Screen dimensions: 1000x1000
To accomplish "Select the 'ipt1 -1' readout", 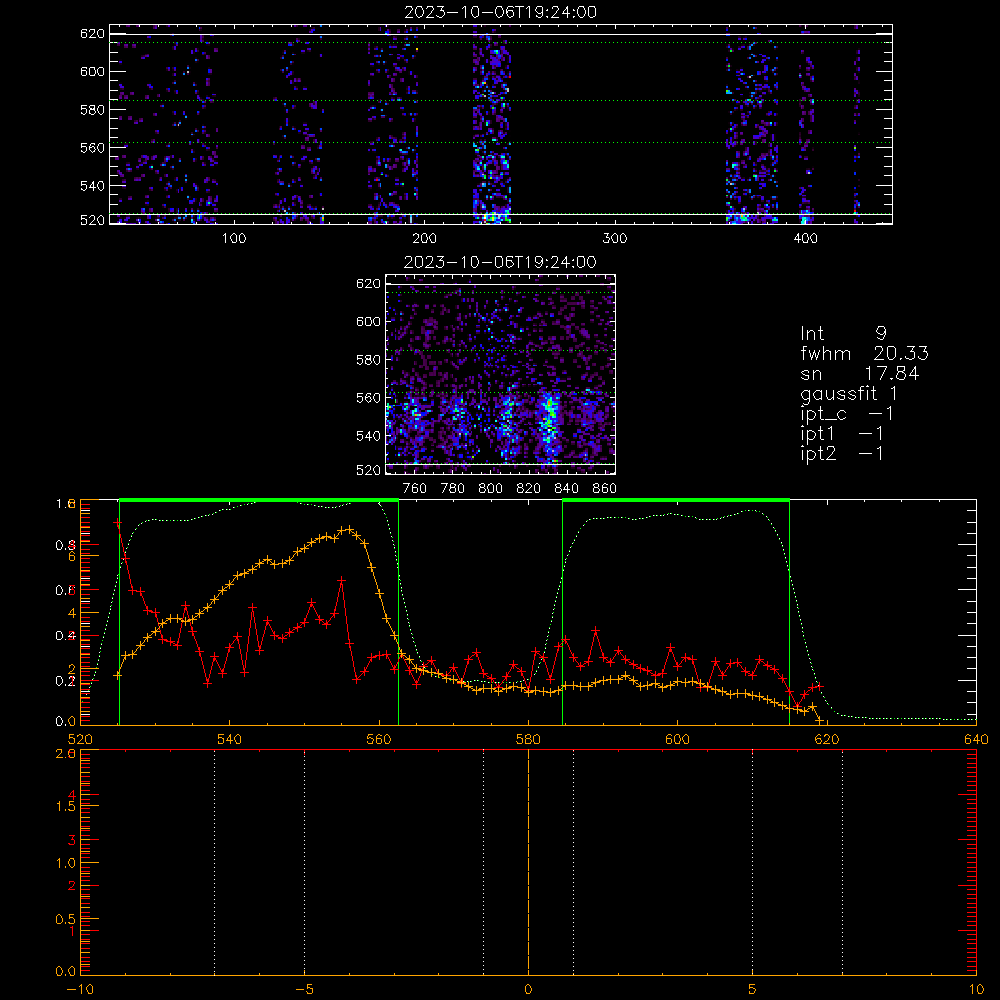I will click(842, 434).
